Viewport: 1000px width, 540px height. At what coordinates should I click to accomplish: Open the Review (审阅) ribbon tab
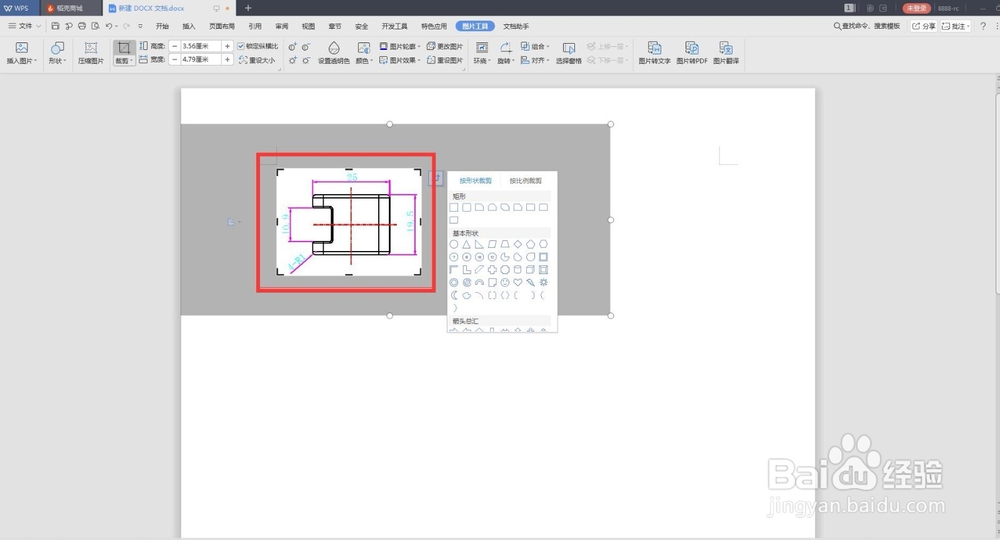(x=282, y=26)
